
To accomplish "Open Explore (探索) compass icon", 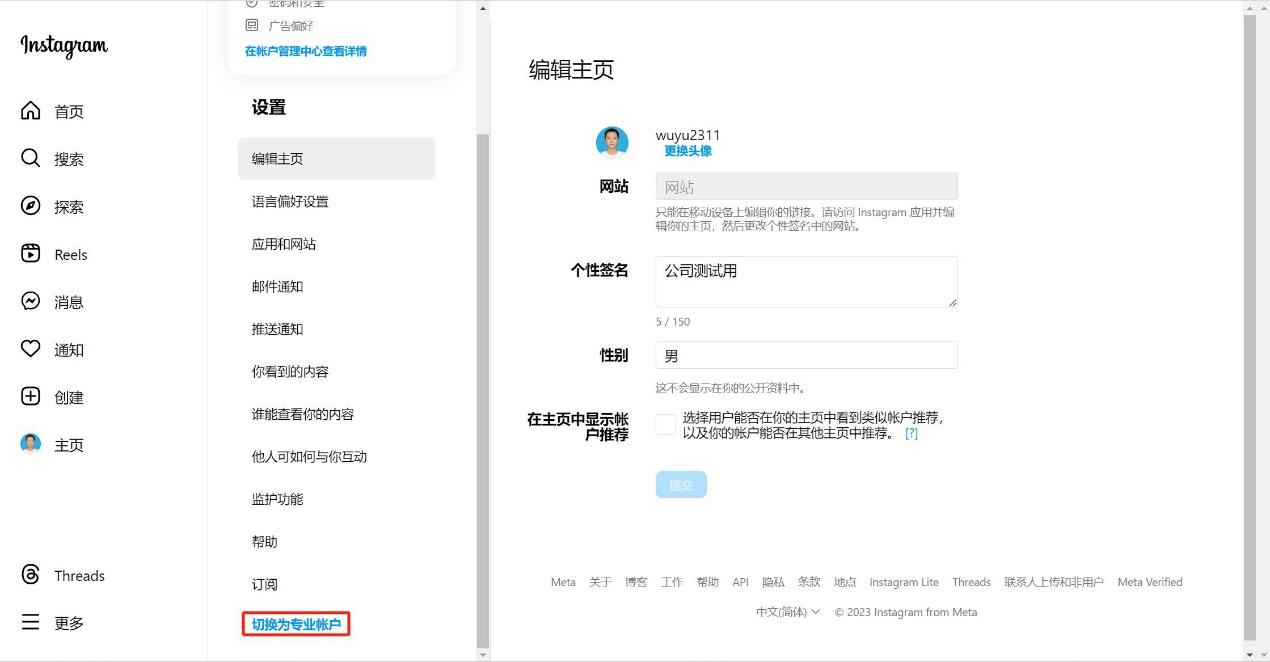I will pyautogui.click(x=31, y=206).
